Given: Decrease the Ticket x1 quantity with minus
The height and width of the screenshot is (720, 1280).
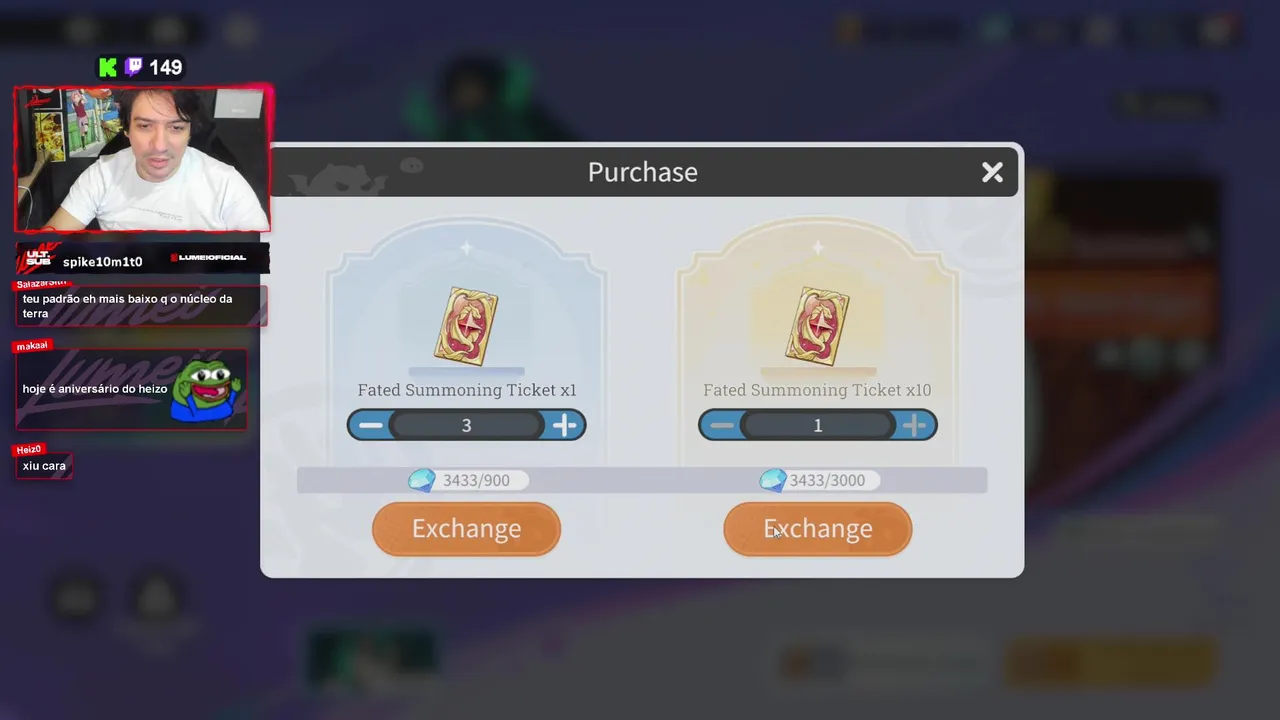Looking at the screenshot, I should tap(371, 425).
